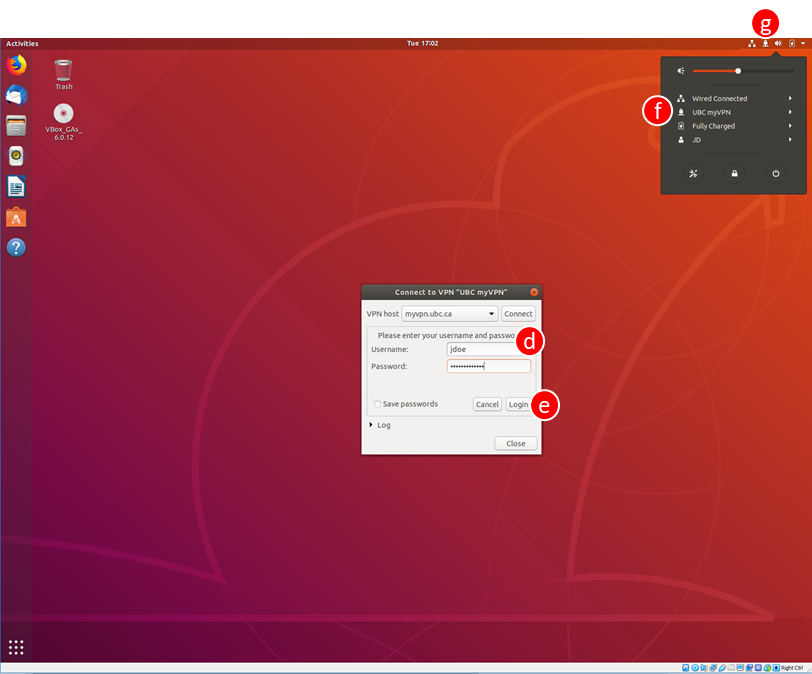Enable Save passwords checkbox
The image size is (812, 674).
click(x=377, y=404)
